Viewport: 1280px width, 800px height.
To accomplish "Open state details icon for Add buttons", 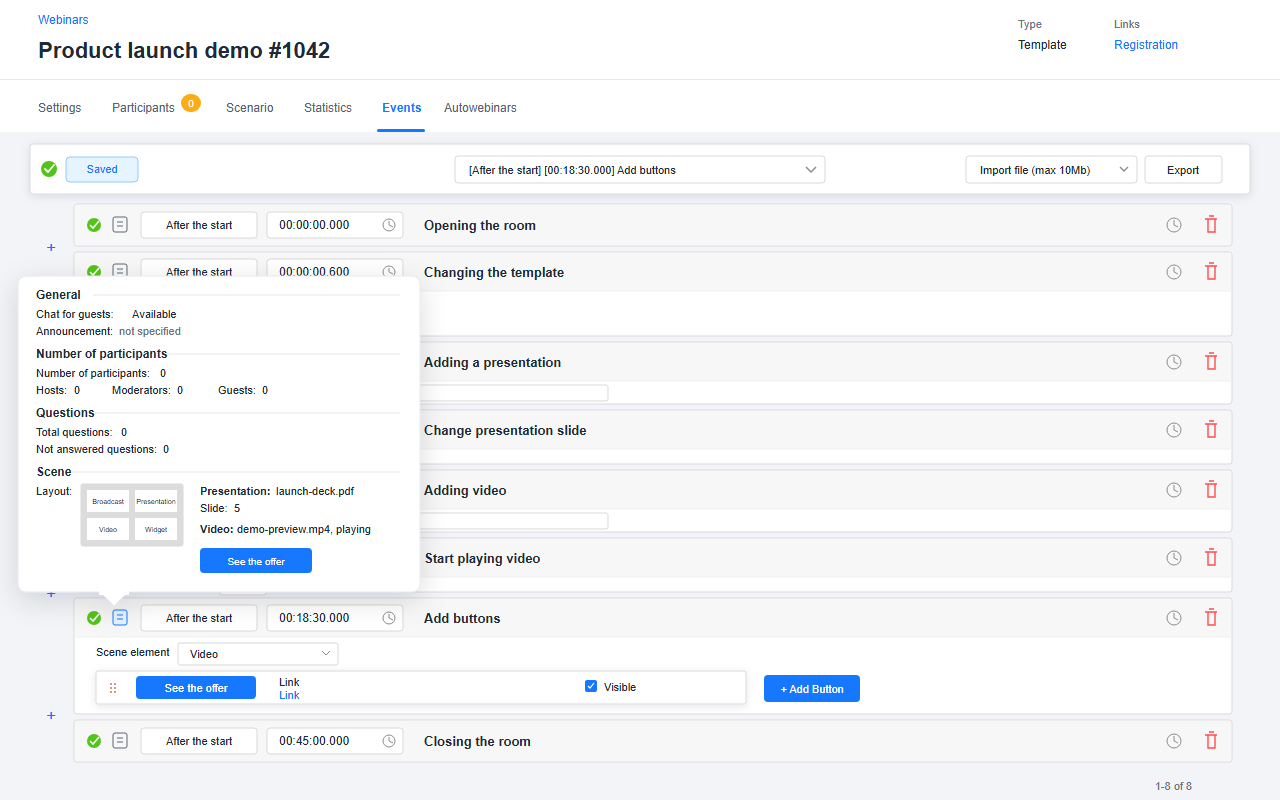I will click(120, 618).
